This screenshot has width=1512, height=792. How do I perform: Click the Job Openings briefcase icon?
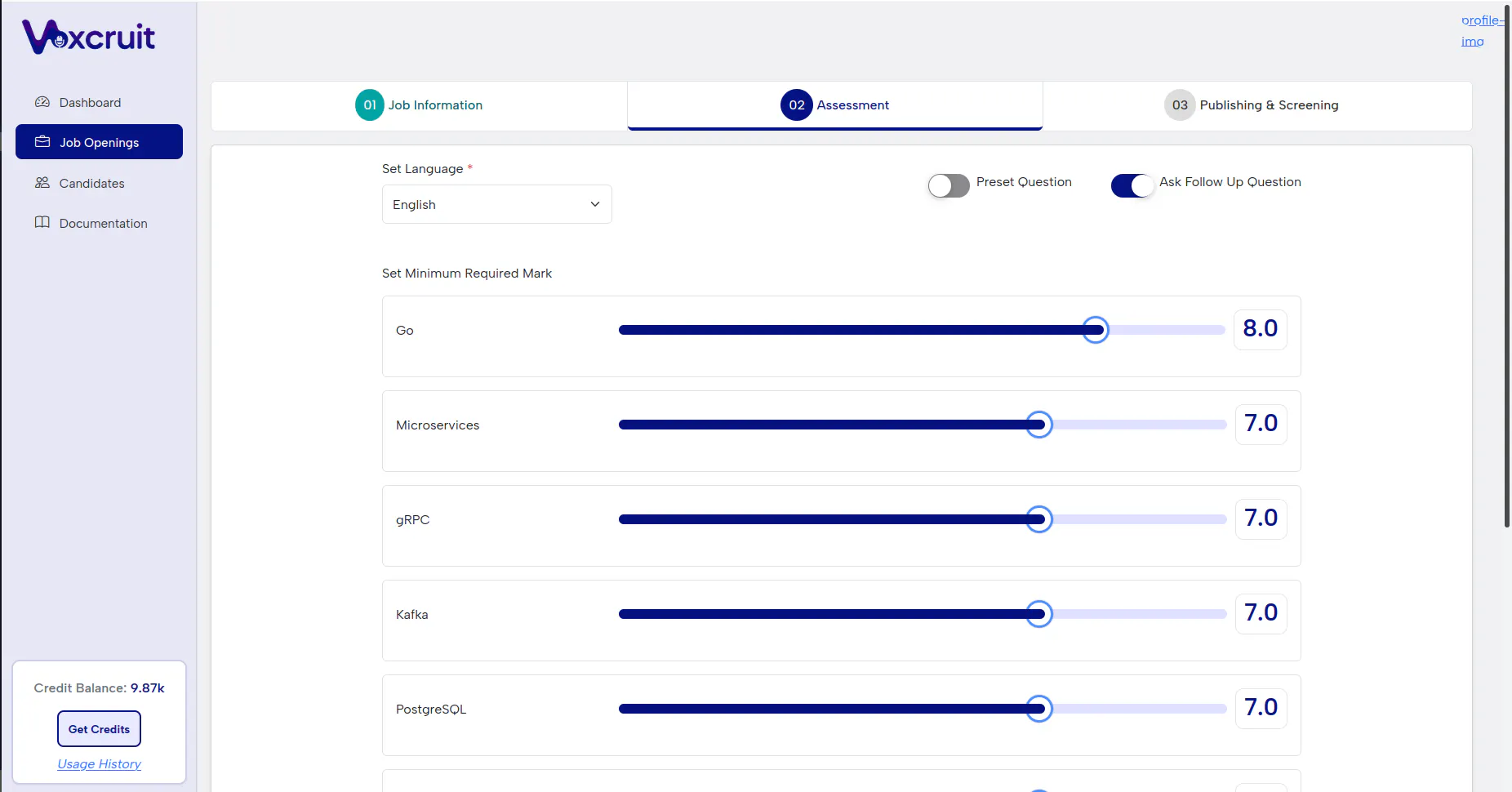42,142
